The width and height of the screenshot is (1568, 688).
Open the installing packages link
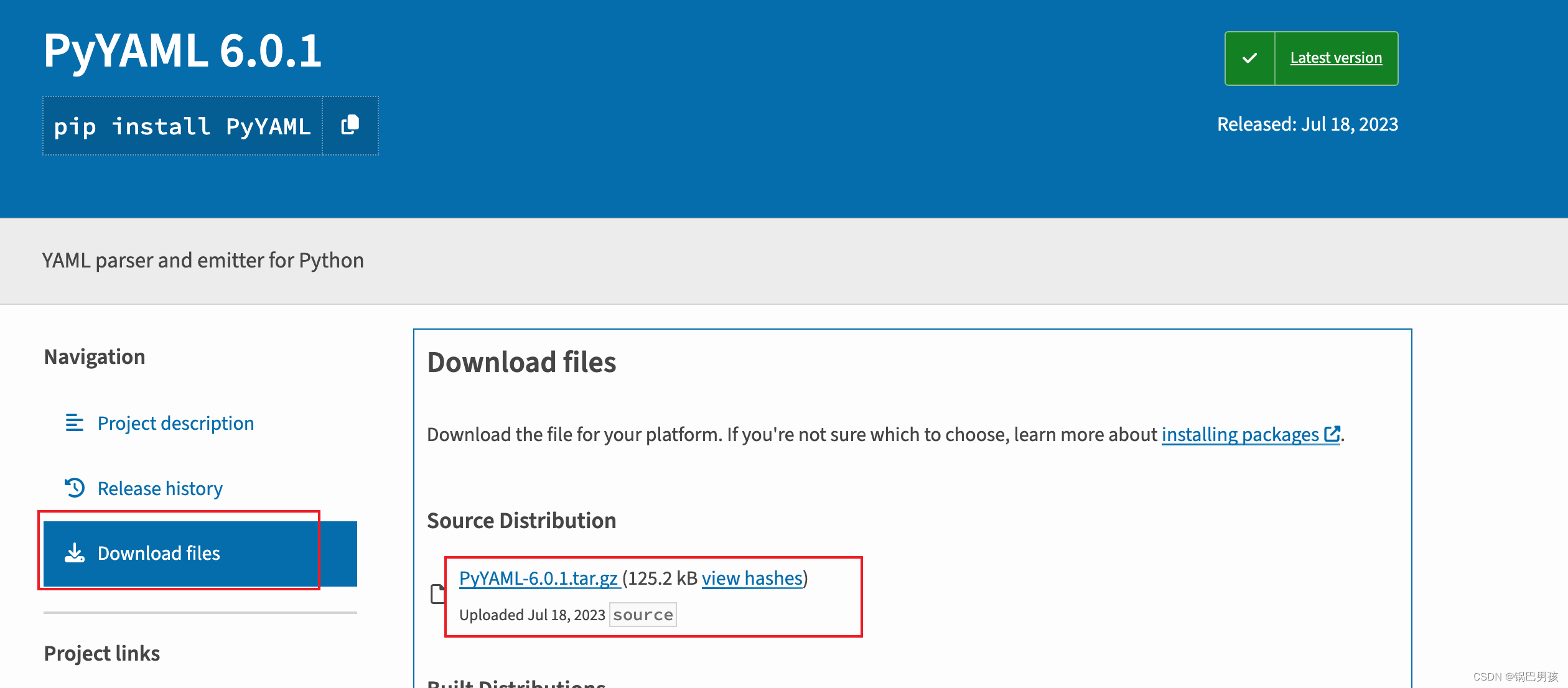tap(1239, 434)
